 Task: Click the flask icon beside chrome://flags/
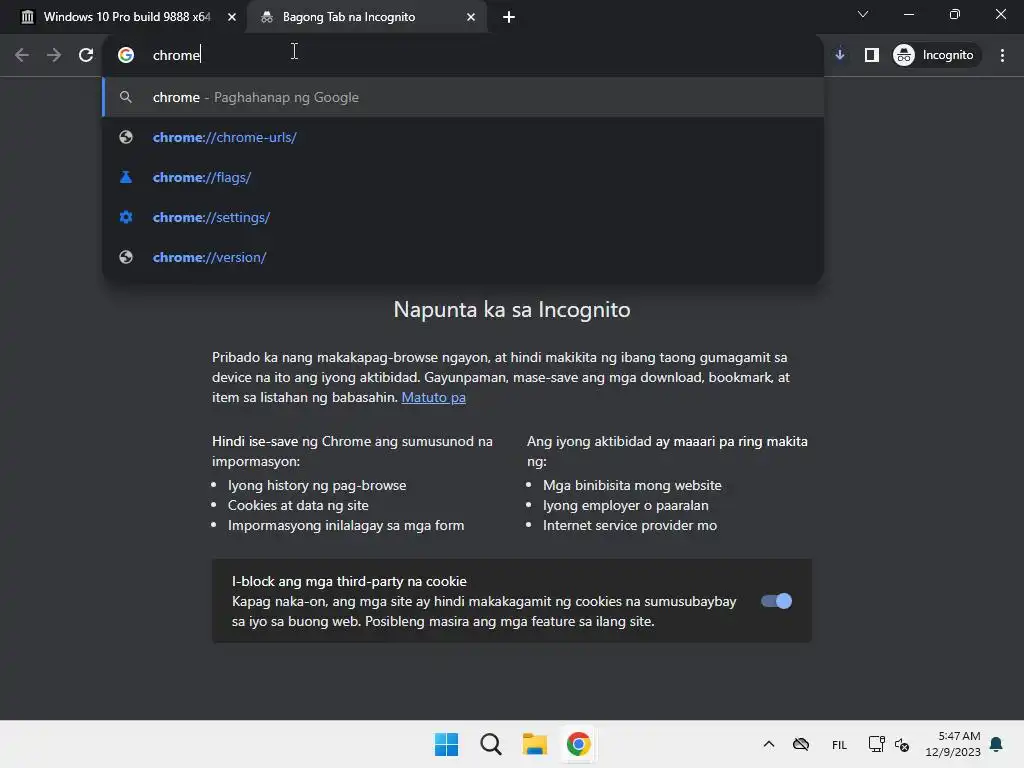pyautogui.click(x=126, y=177)
